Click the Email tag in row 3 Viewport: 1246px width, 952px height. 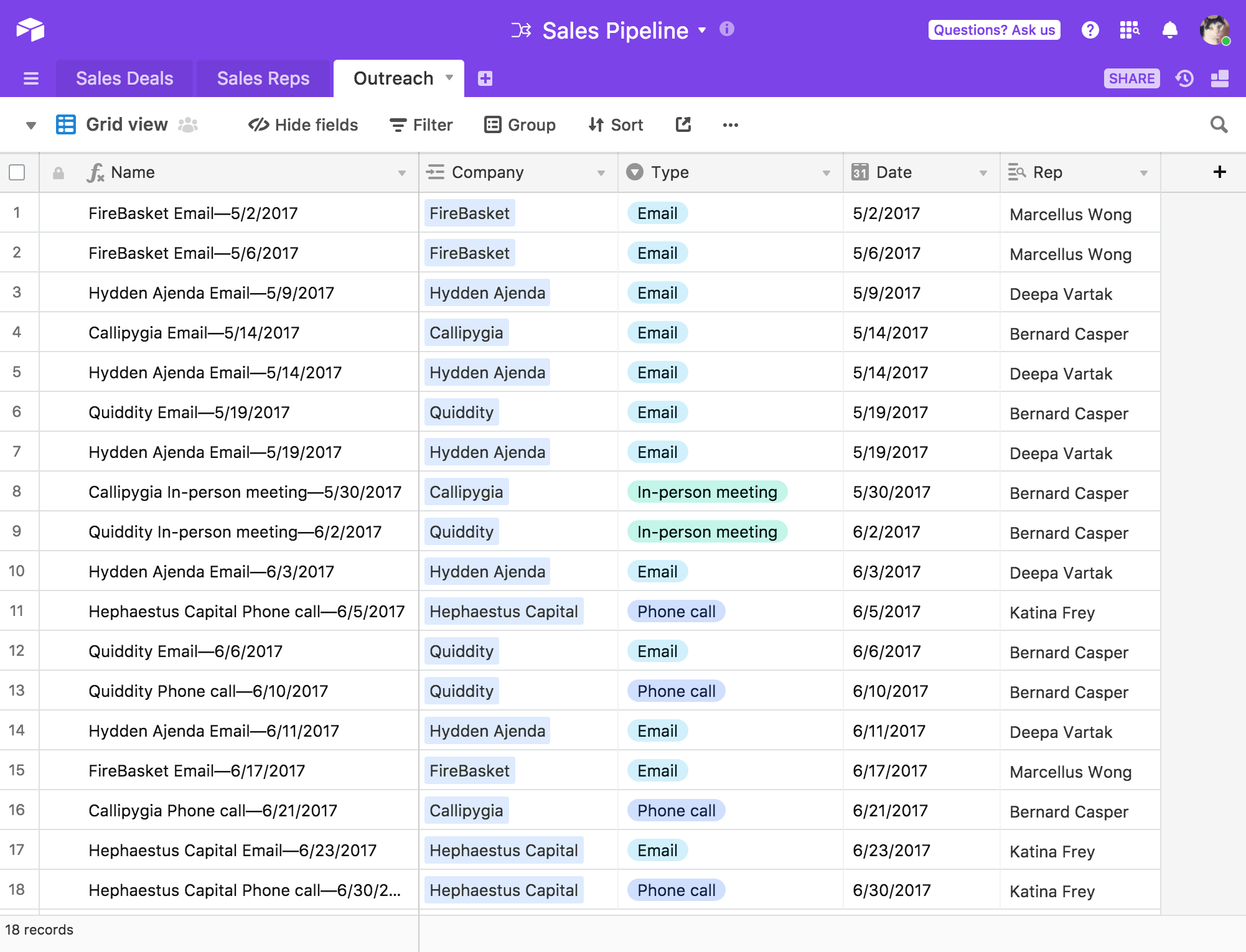pos(657,293)
